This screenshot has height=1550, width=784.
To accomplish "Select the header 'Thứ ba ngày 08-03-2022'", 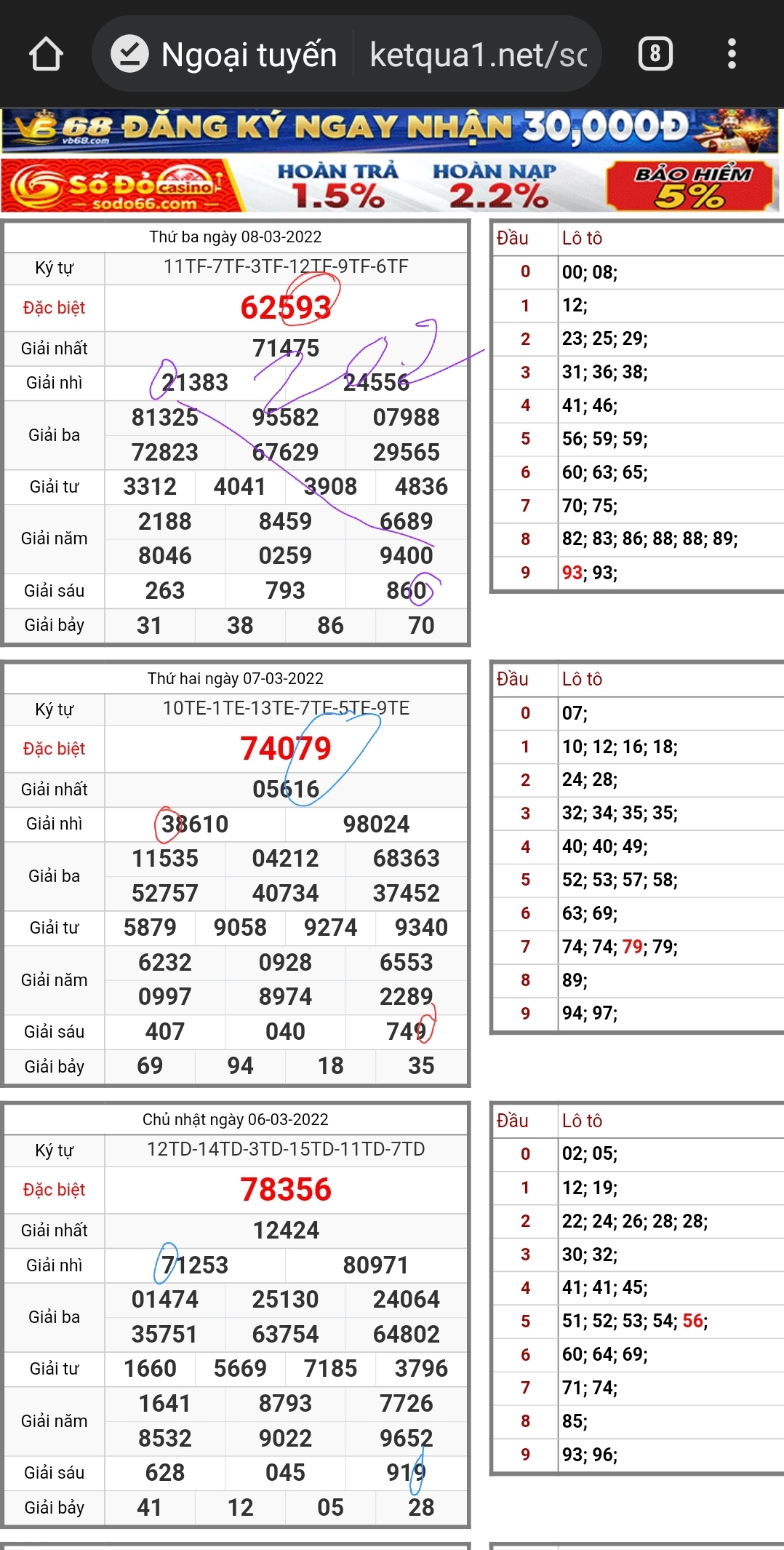I will pos(236,237).
